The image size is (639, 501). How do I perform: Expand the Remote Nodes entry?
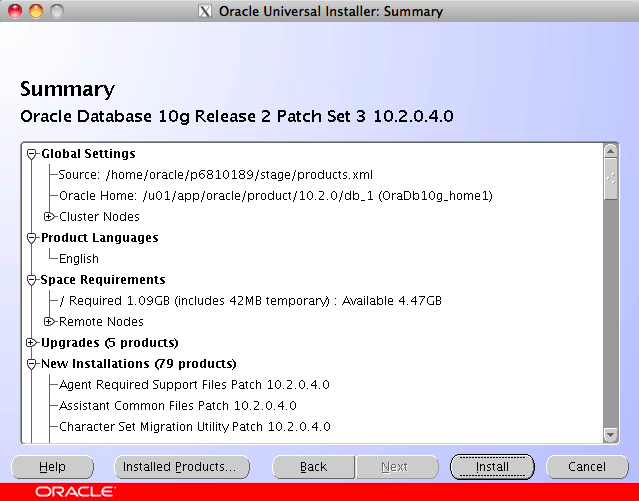point(50,322)
